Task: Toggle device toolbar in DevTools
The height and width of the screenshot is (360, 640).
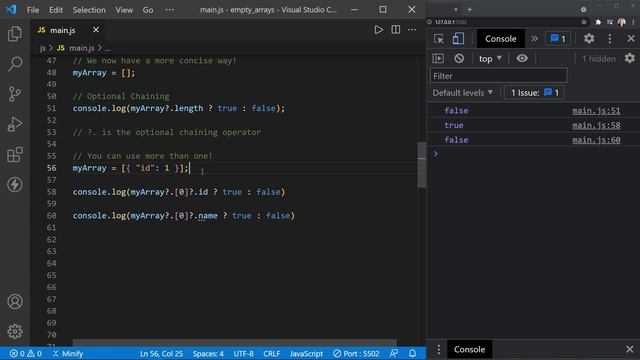Action: coord(458,39)
